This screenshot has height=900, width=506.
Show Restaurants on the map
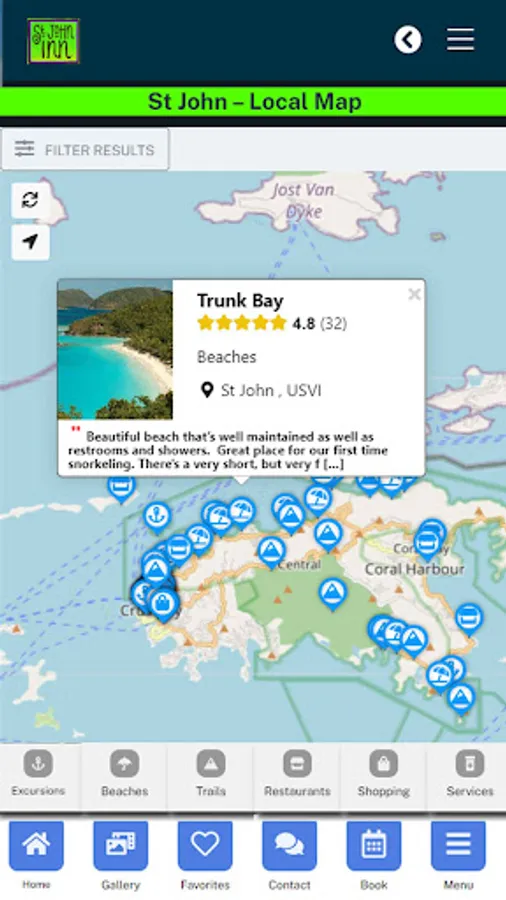tap(297, 774)
